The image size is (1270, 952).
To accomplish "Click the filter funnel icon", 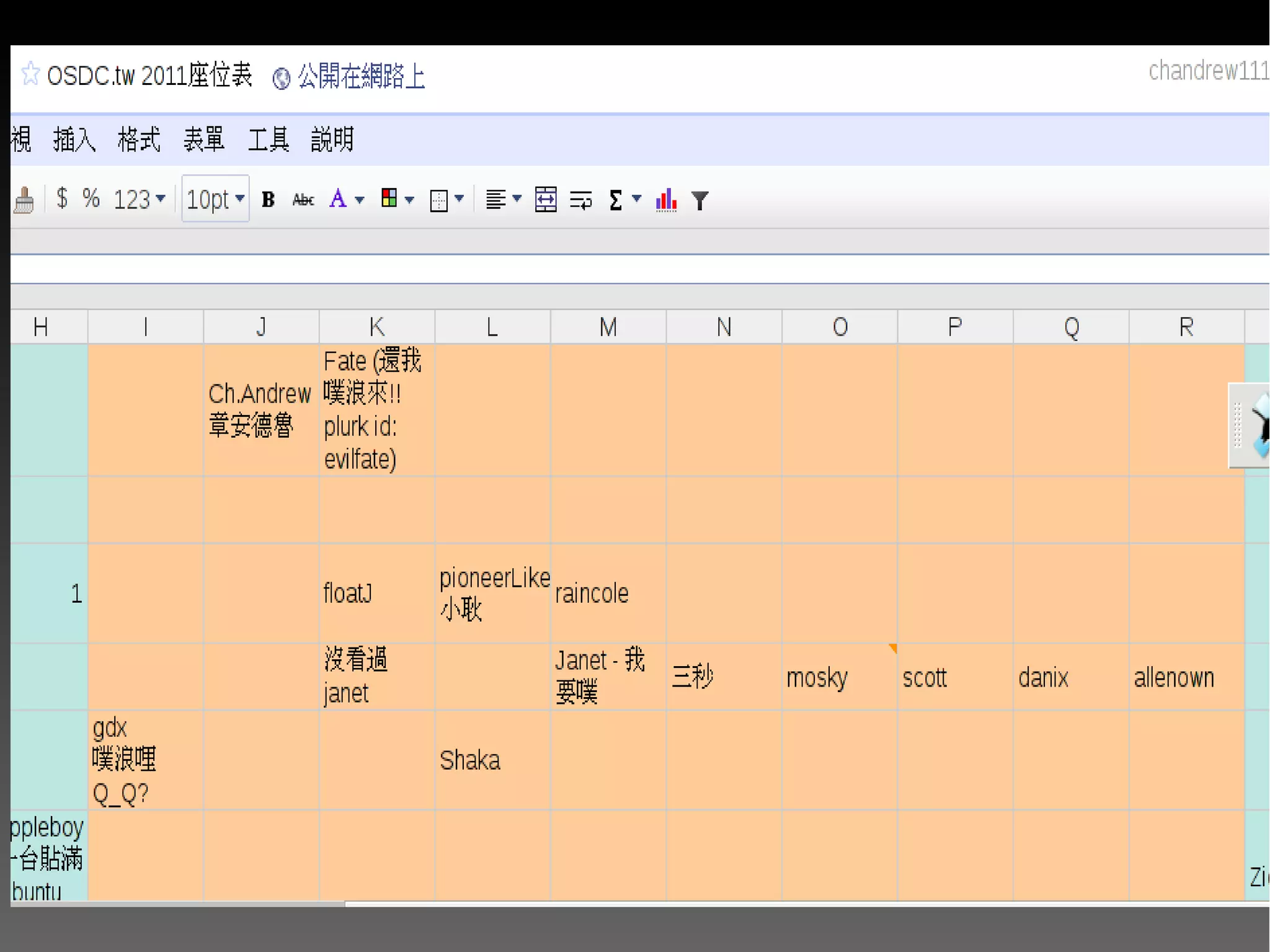I will (x=699, y=200).
